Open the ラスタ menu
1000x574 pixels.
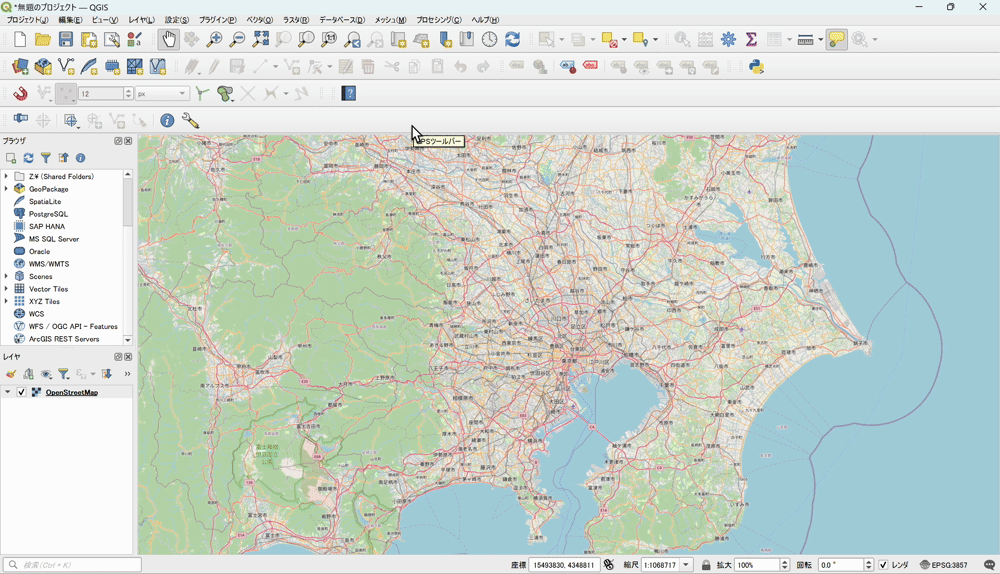click(x=296, y=20)
